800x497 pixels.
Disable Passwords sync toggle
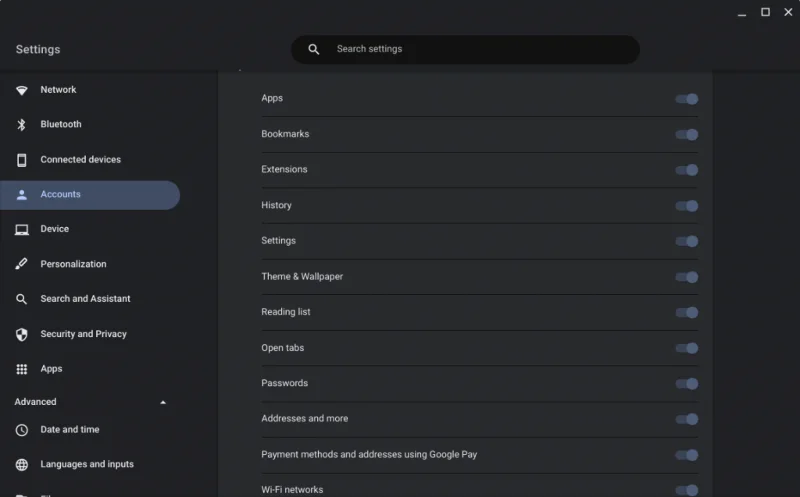[687, 383]
